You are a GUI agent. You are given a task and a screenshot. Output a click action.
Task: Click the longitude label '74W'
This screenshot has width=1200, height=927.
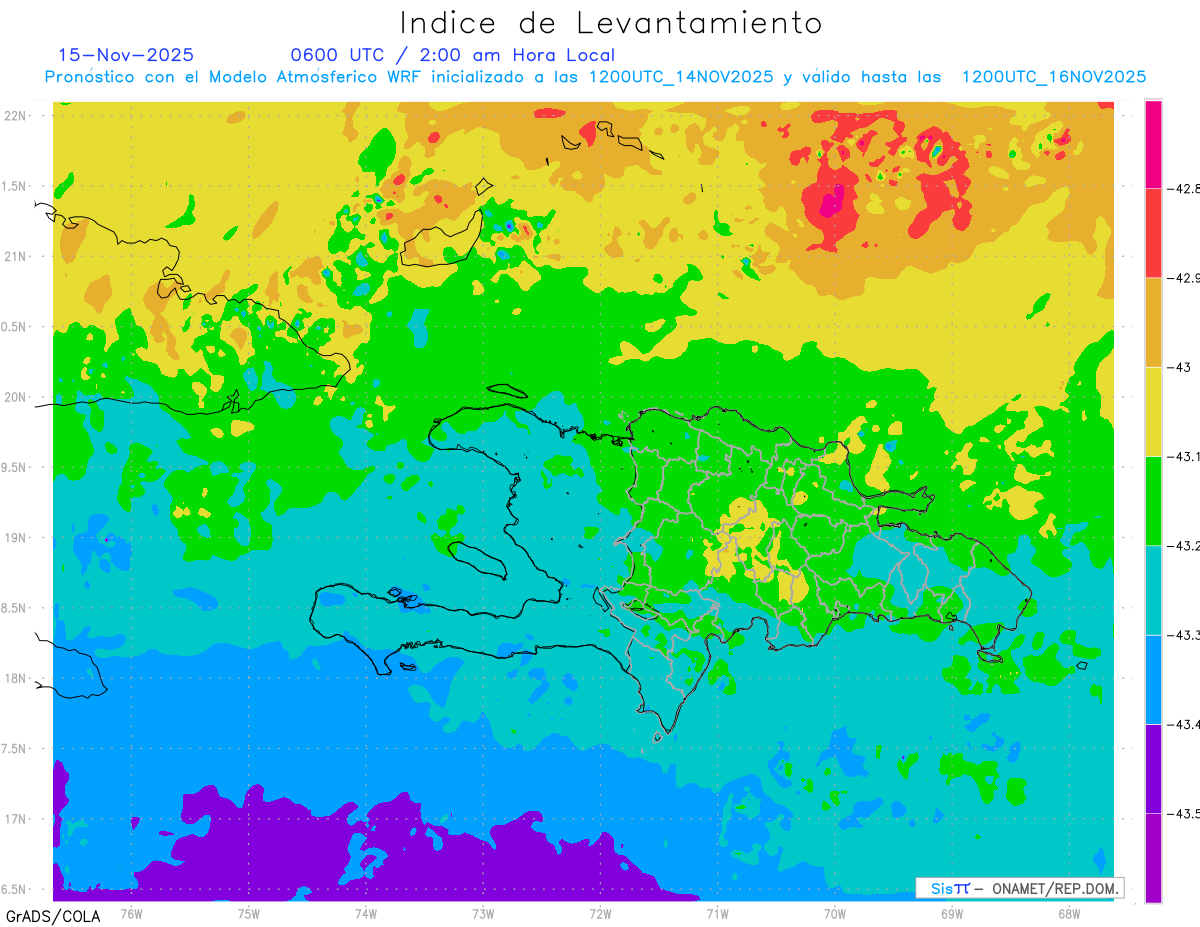pos(366,913)
